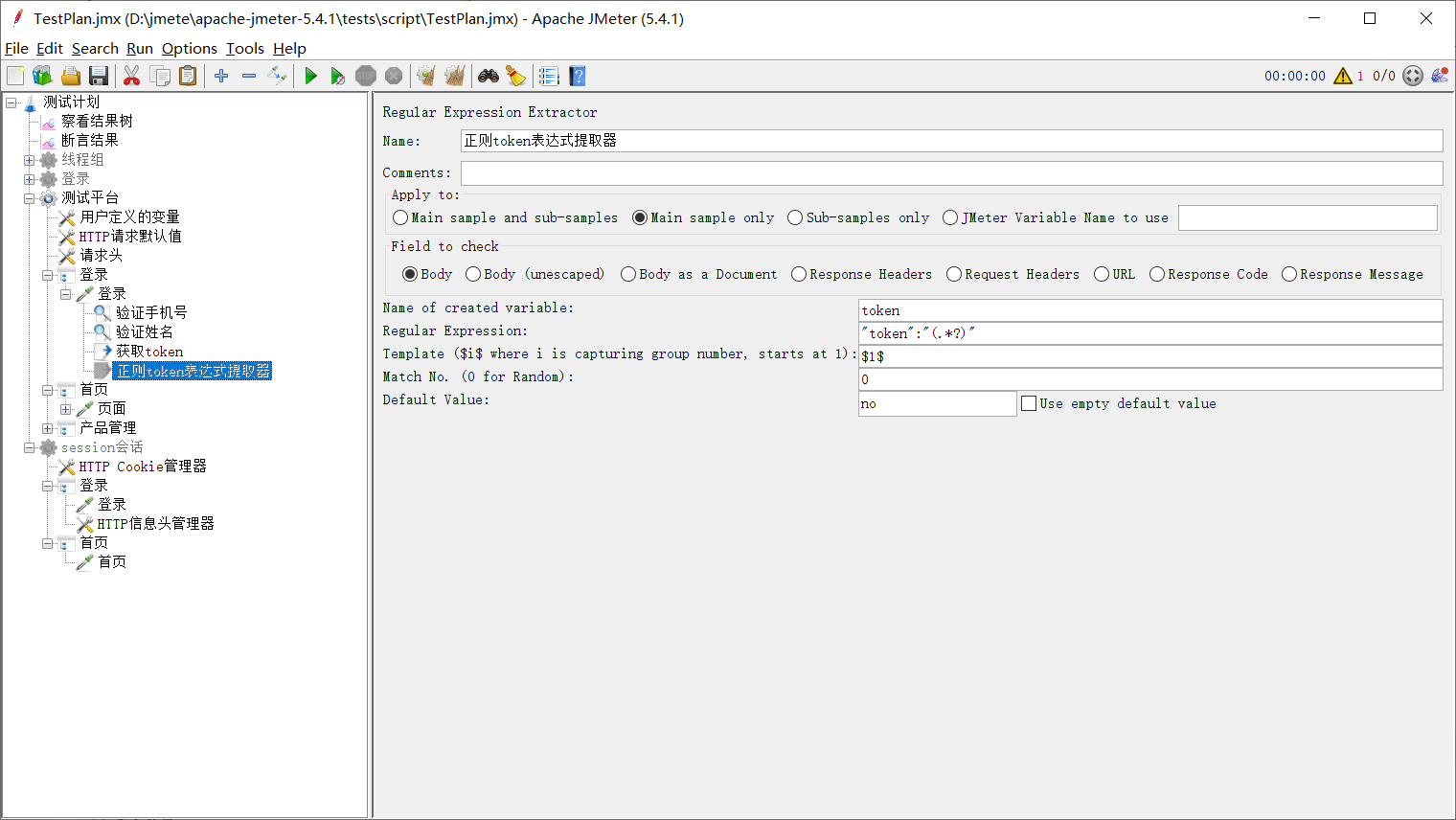Click the Match No. input field
This screenshot has width=1456, height=820.
pyautogui.click(x=1150, y=379)
